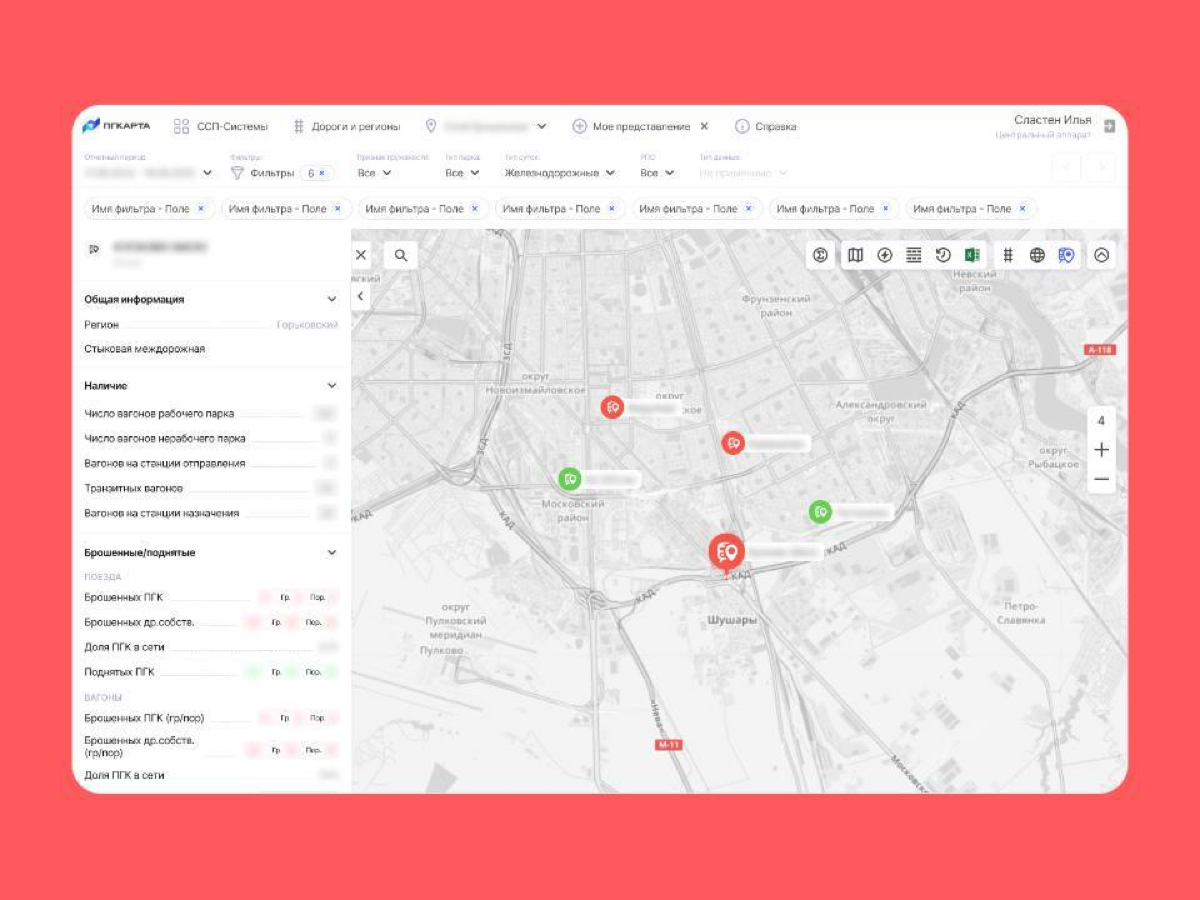
Task: Open the history clock icon on map toolbar
Action: point(943,255)
